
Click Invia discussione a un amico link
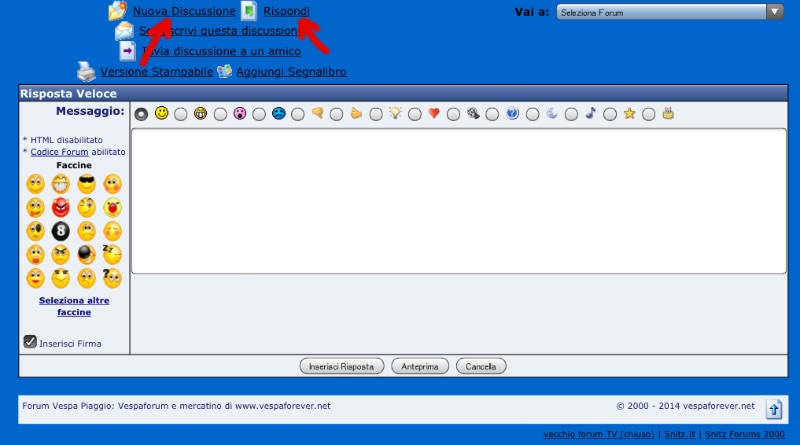(221, 51)
